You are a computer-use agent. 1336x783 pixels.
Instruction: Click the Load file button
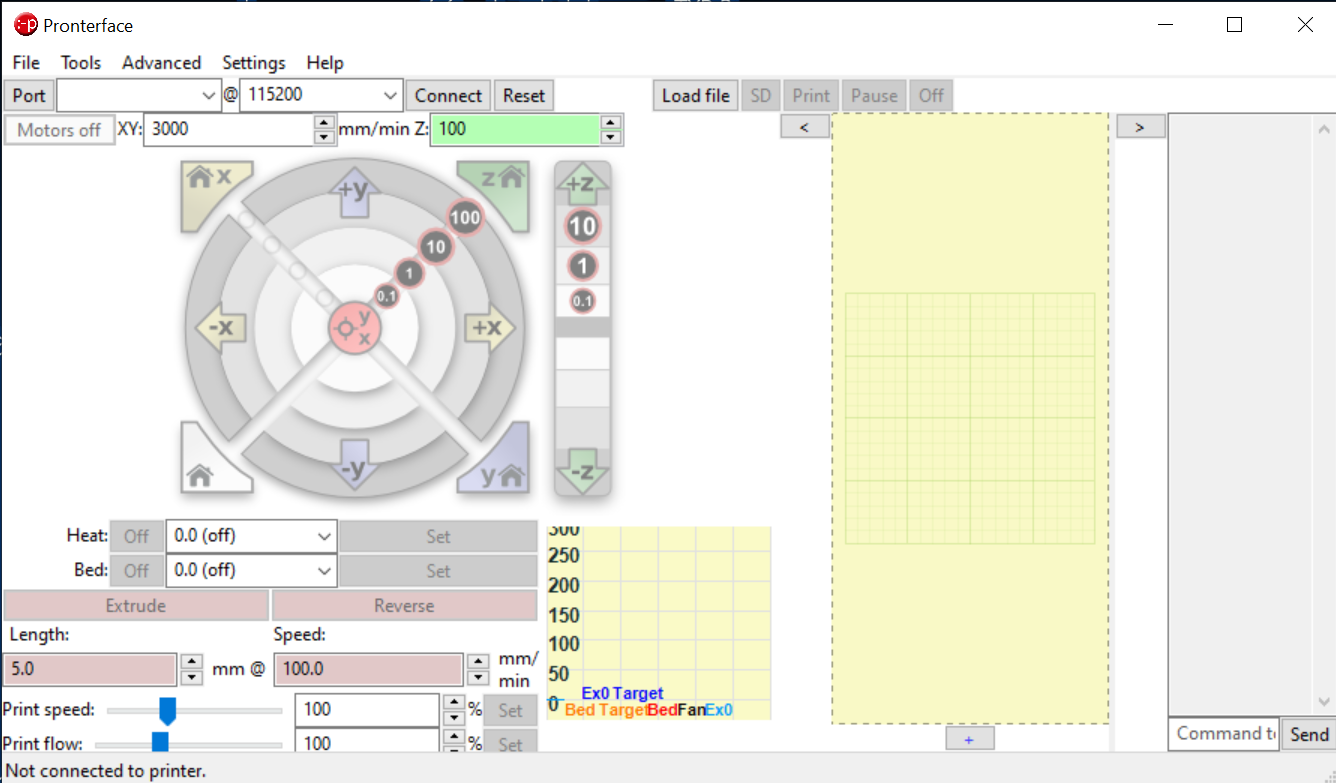pyautogui.click(x=695, y=96)
